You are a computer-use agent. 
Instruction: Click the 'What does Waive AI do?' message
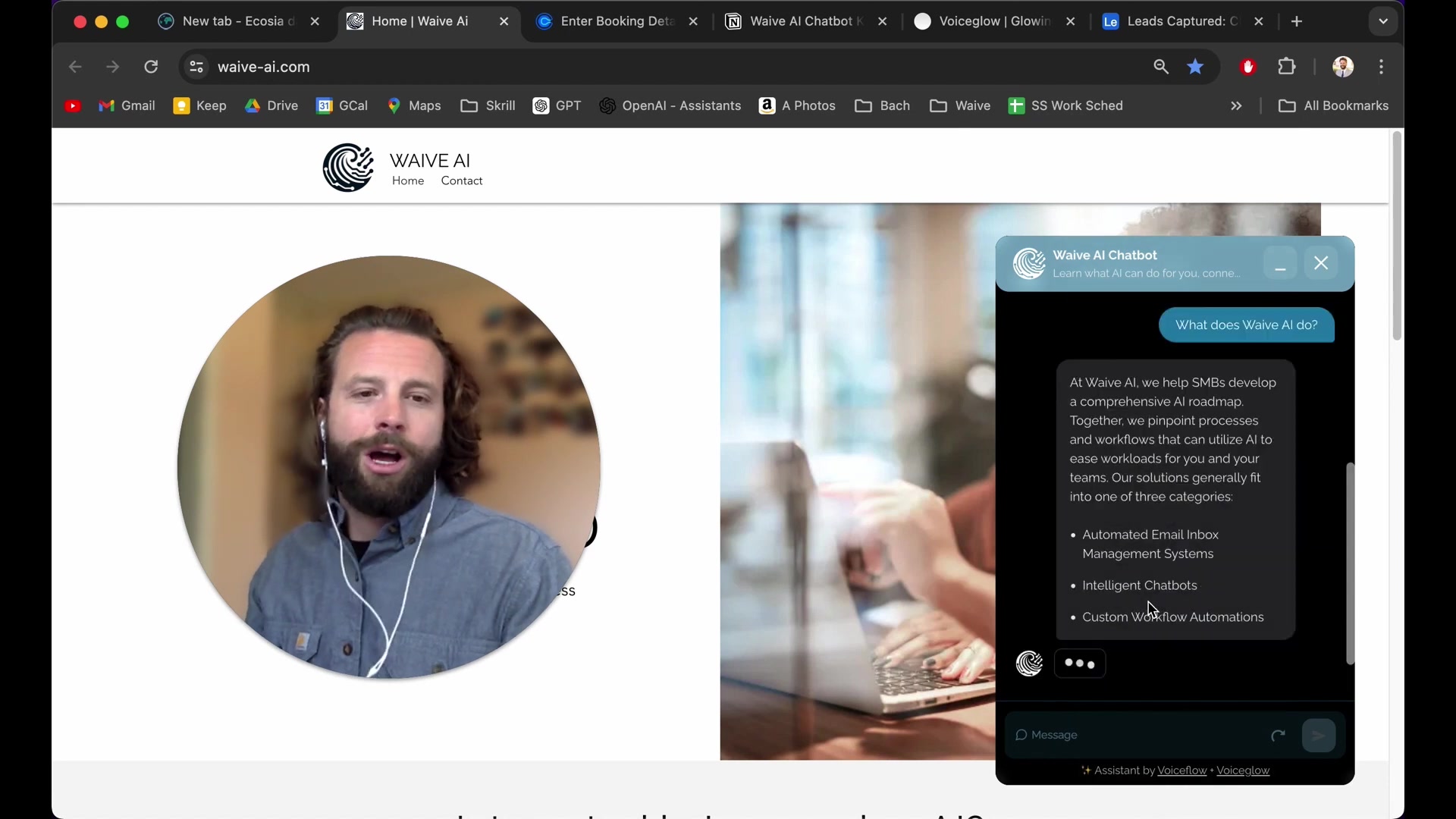point(1246,325)
